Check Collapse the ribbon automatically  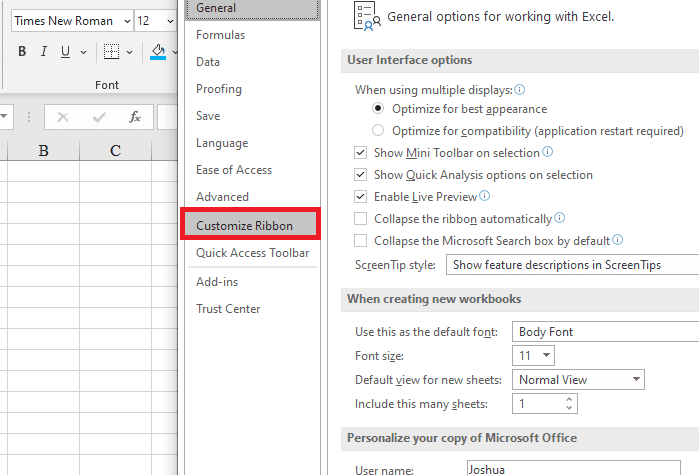(x=360, y=218)
